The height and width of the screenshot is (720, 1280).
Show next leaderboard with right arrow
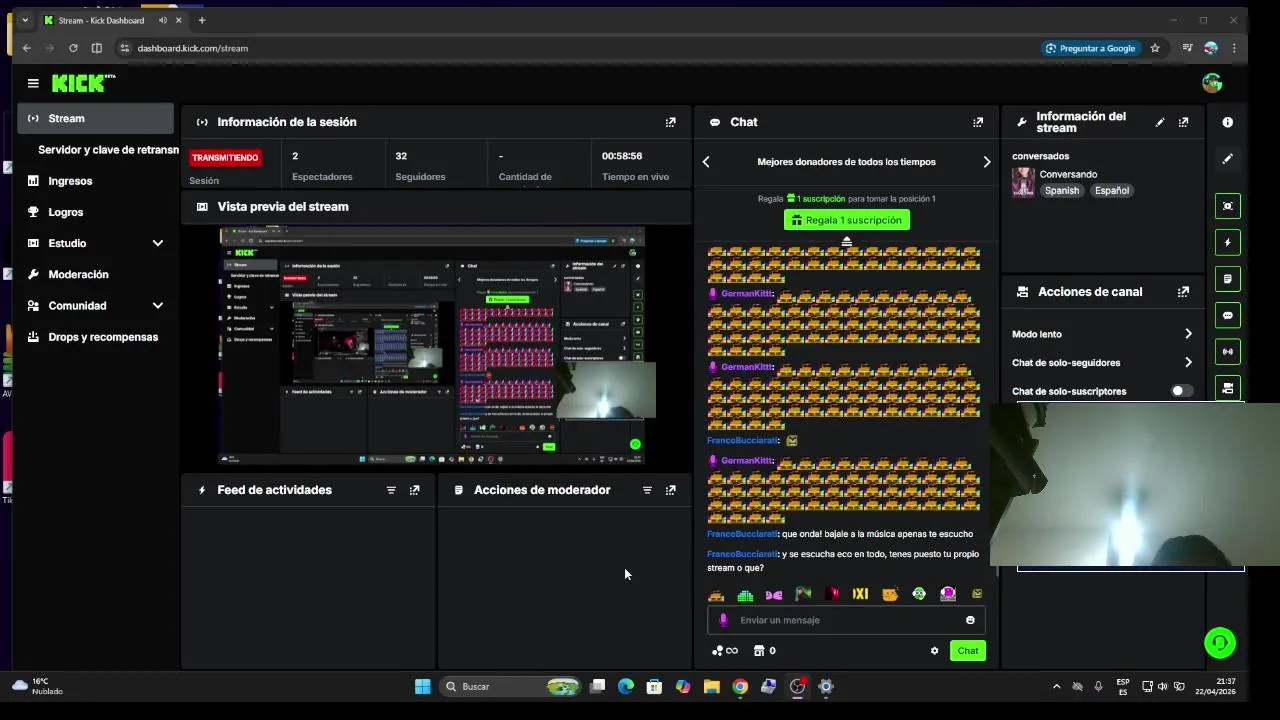point(986,162)
